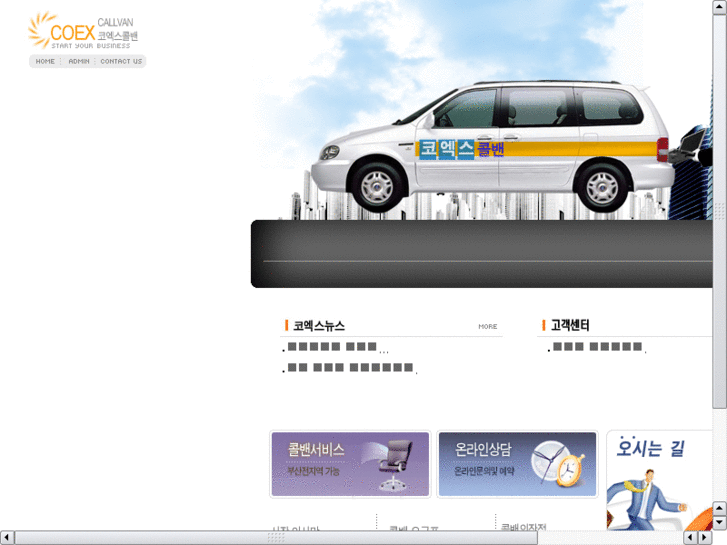Click the vertical scrollbar down arrow
The image size is (727, 545).
[720, 523]
